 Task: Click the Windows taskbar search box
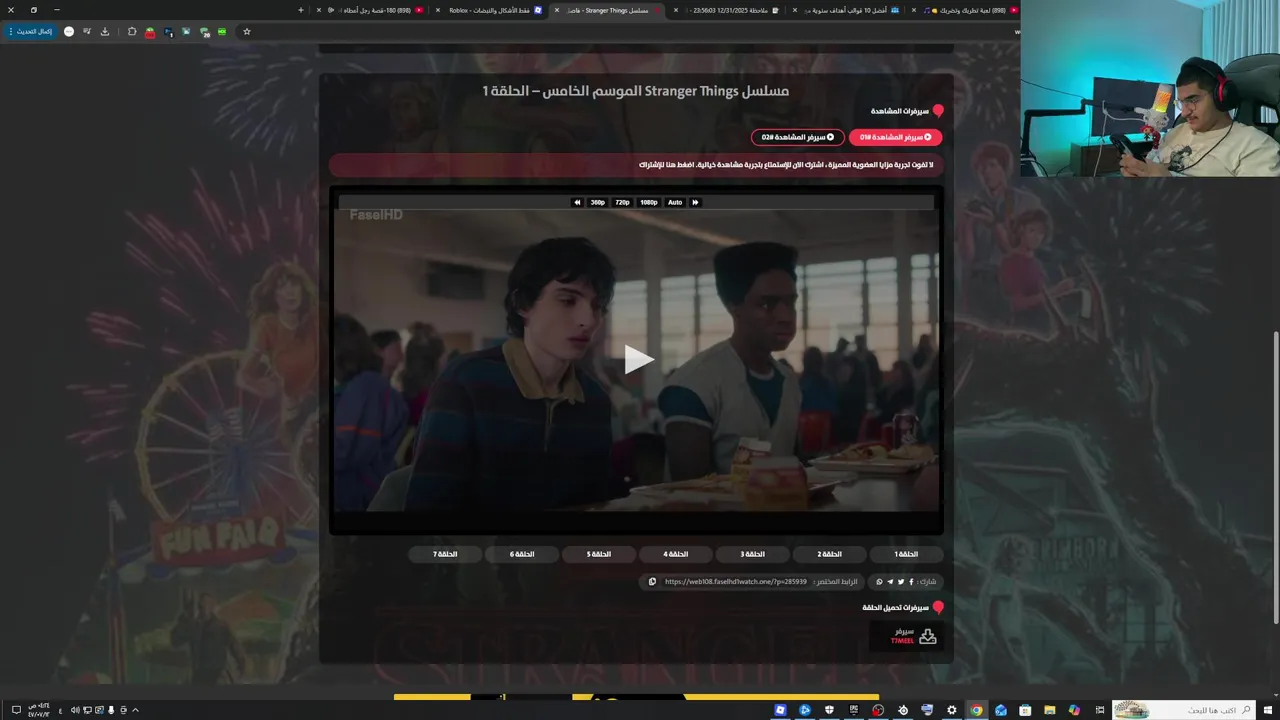tap(1183, 710)
